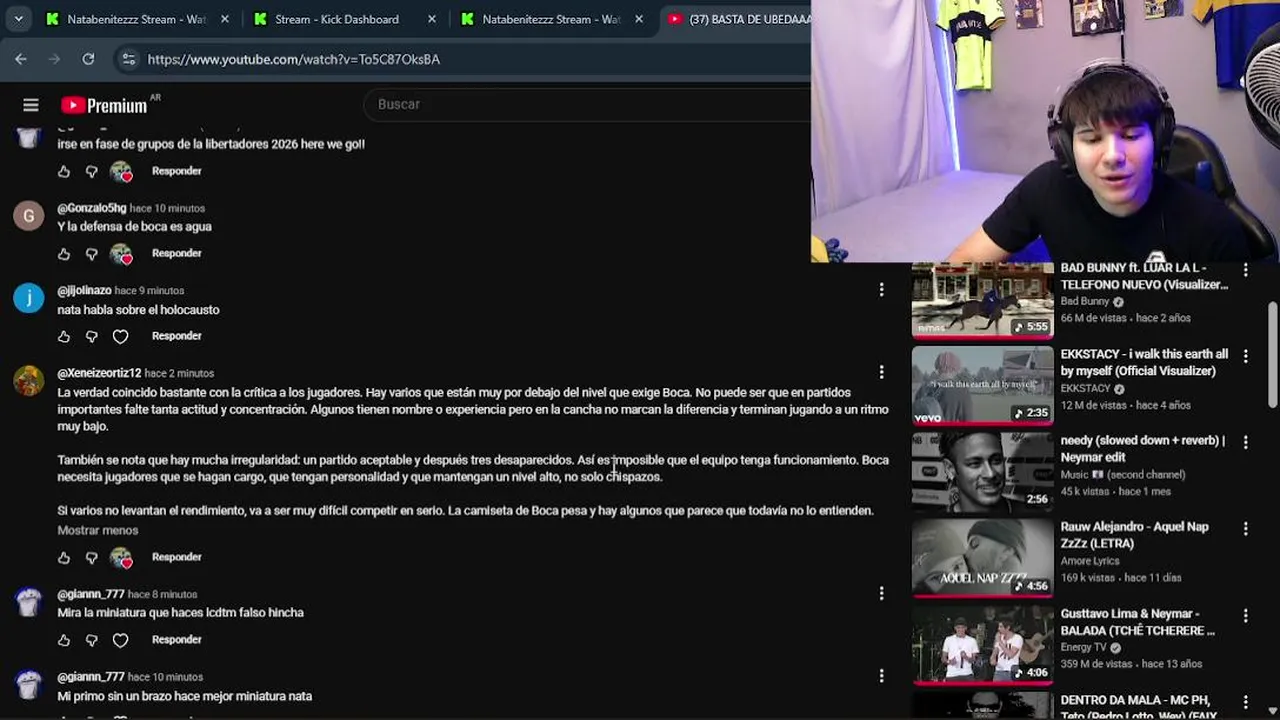Dislike the 'Mira la miniatura' comment
Viewport: 1280px width, 720px height.
(92, 641)
